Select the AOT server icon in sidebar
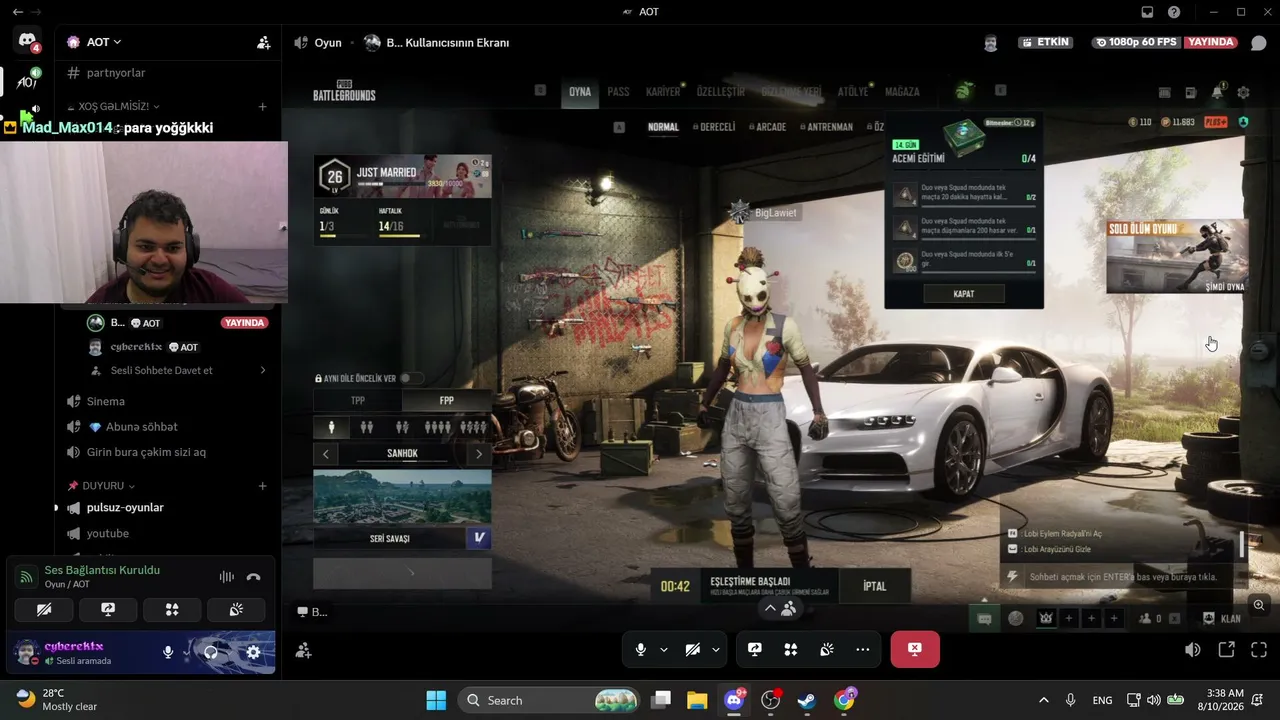The image size is (1280, 720). pos(27,82)
